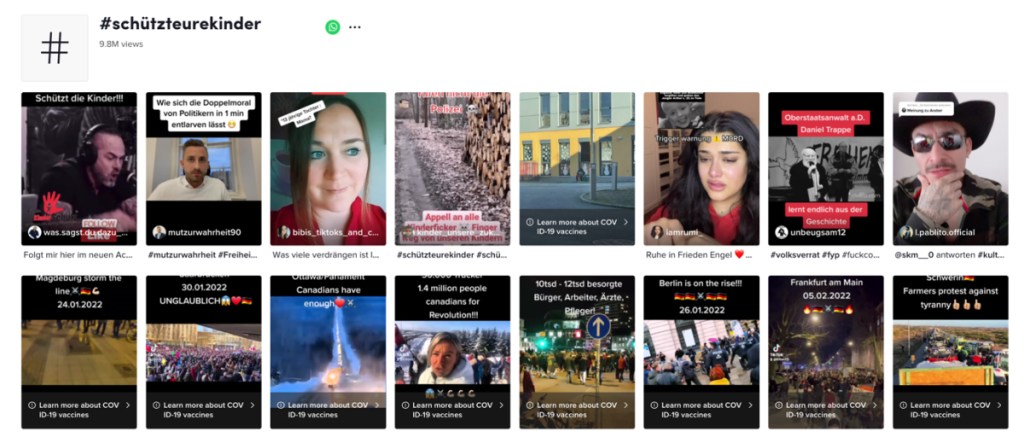1024x437 pixels.
Task: Click mutzurwahrheit90 profile avatar icon
Action: pos(159,232)
